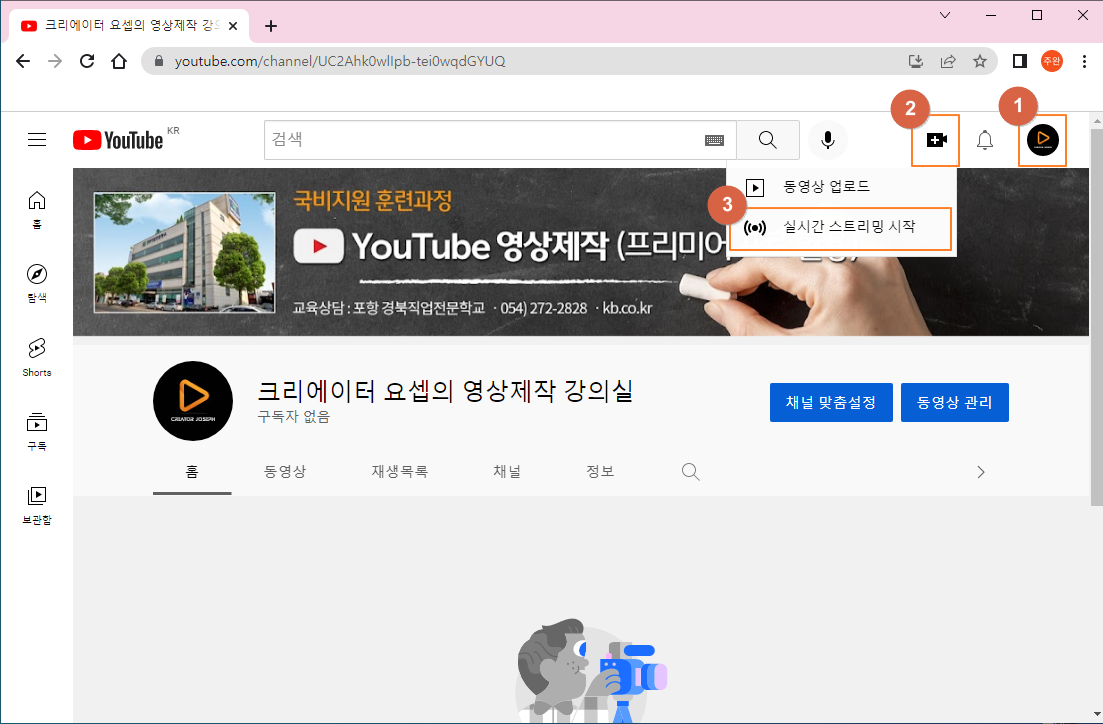Open the Chrome profile 주완 avatar
1103x724 pixels.
(1052, 61)
